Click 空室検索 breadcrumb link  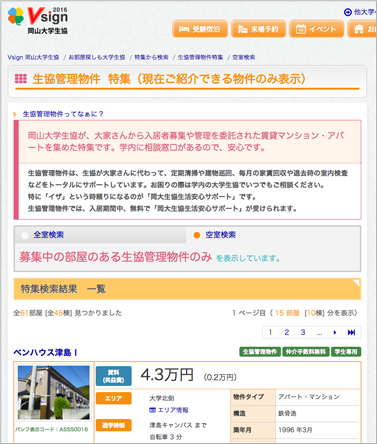244,57
